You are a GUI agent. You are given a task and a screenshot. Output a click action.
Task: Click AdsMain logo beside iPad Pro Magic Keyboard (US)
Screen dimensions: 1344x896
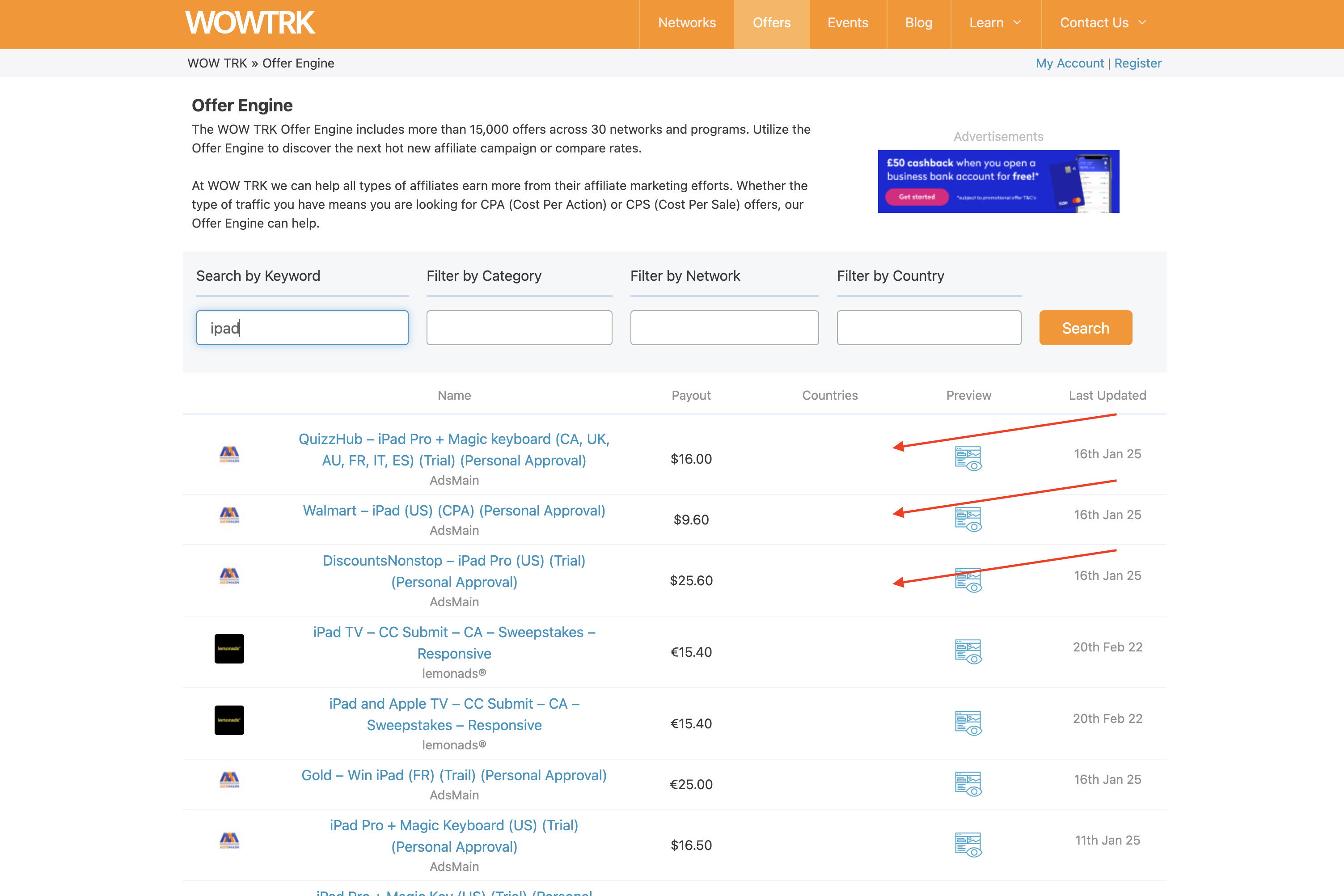tap(229, 841)
